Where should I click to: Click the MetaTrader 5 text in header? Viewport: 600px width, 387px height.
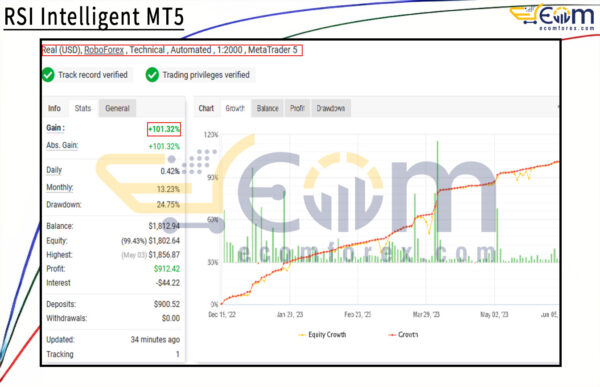(272, 50)
